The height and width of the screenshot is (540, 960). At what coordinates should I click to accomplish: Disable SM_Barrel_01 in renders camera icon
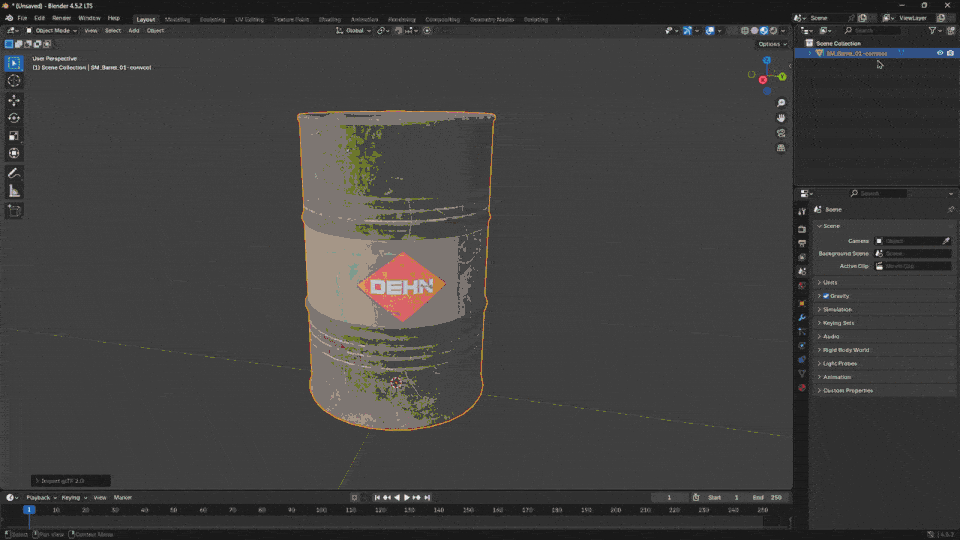tap(950, 53)
